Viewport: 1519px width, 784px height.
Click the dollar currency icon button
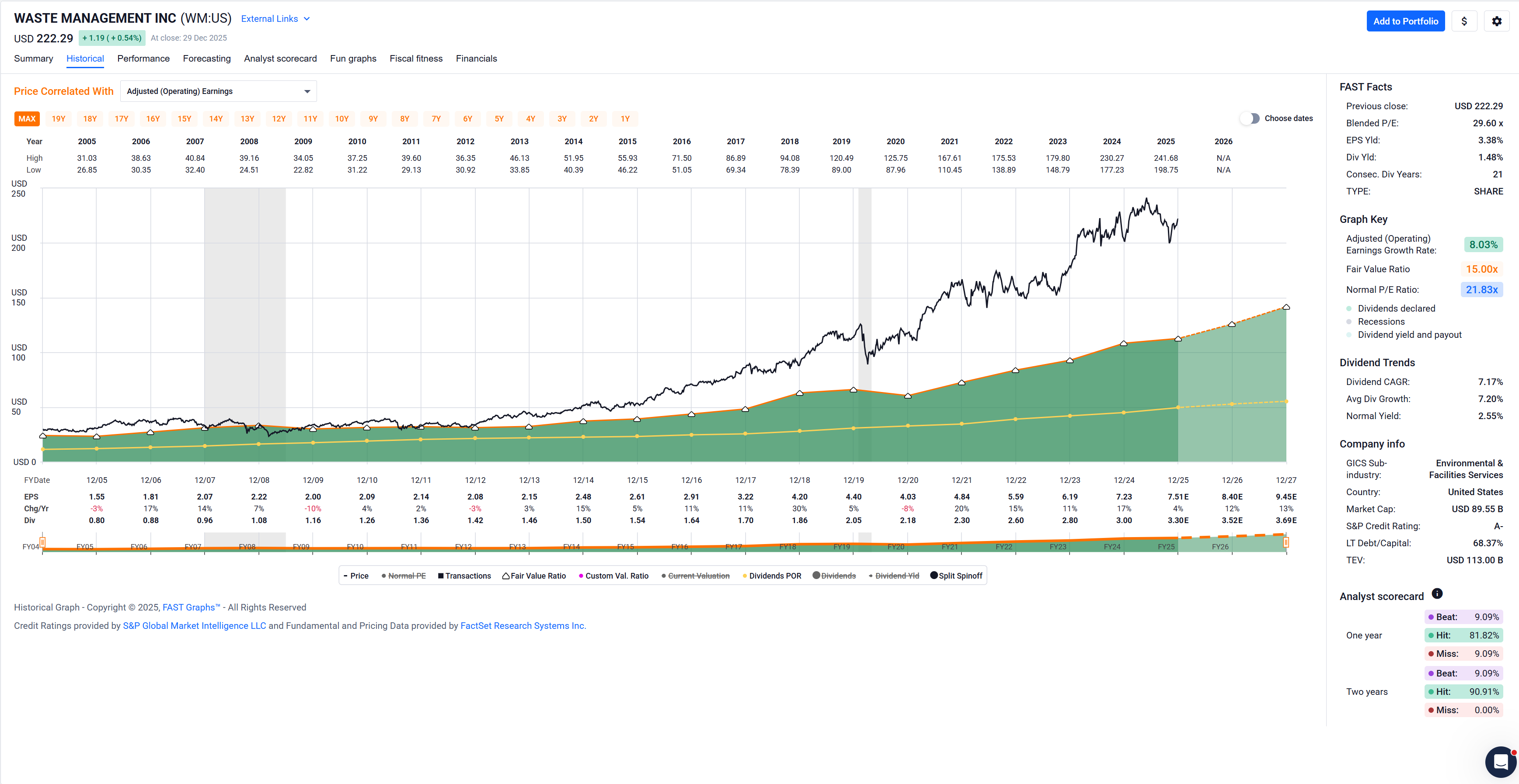pyautogui.click(x=1463, y=21)
